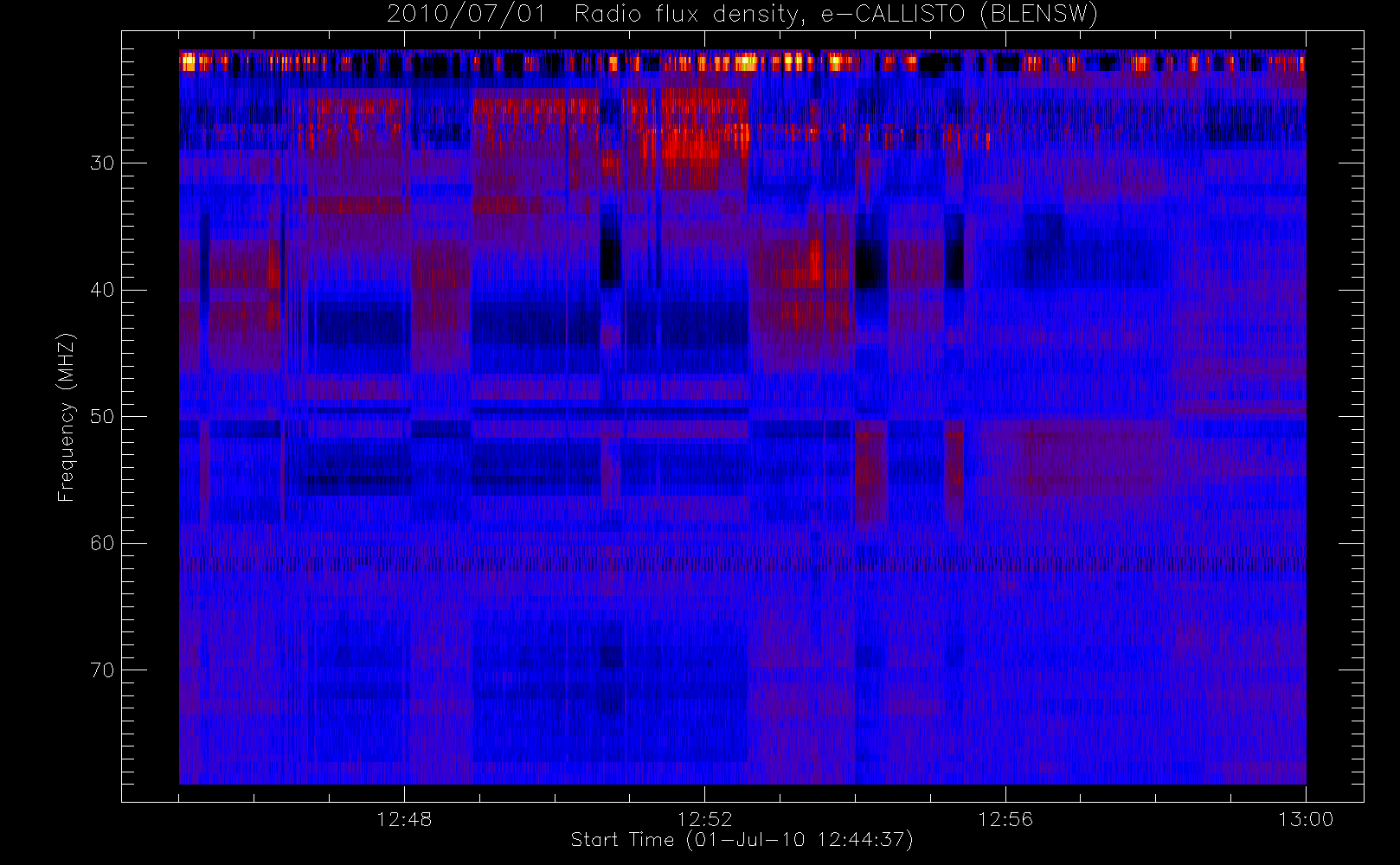Click the 30 frequency tick label
Viewport: 1400px width, 865px height.
[x=102, y=163]
